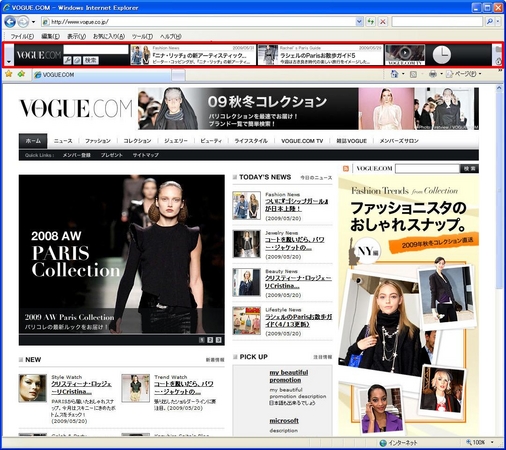
Task: Expand the Home button dropdown arrow
Action: pyautogui.click(x=403, y=74)
